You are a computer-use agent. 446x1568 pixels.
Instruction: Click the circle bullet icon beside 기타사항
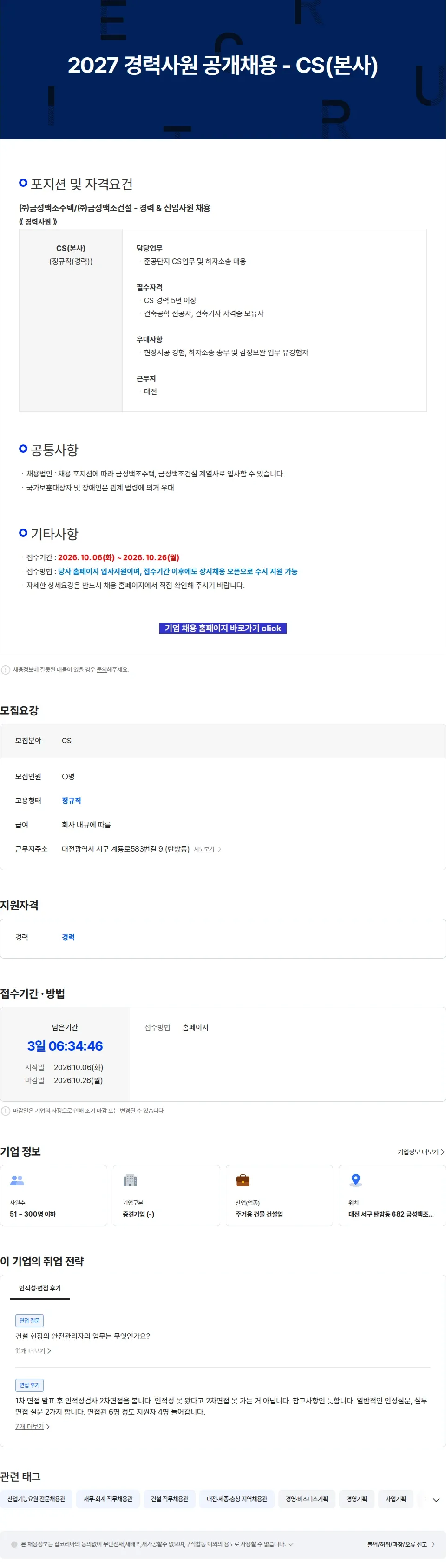pos(23,533)
